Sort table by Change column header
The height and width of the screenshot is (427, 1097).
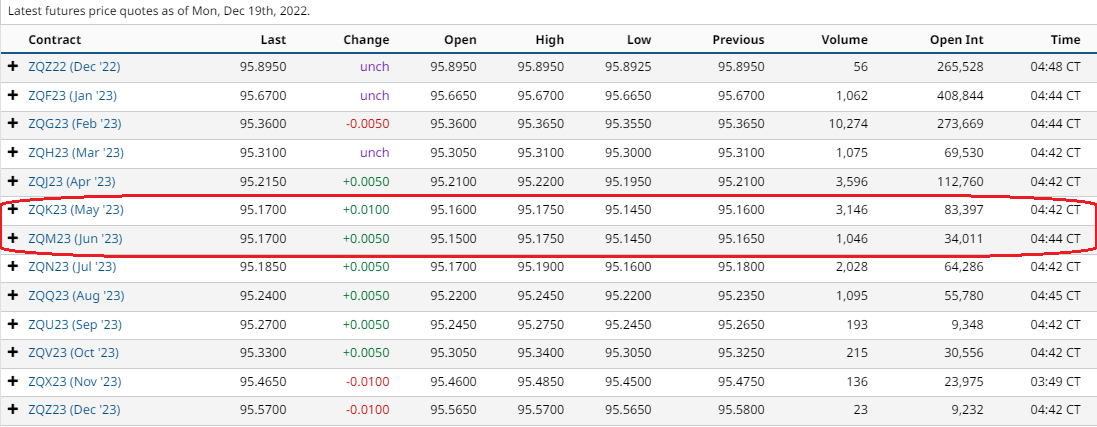[x=366, y=40]
